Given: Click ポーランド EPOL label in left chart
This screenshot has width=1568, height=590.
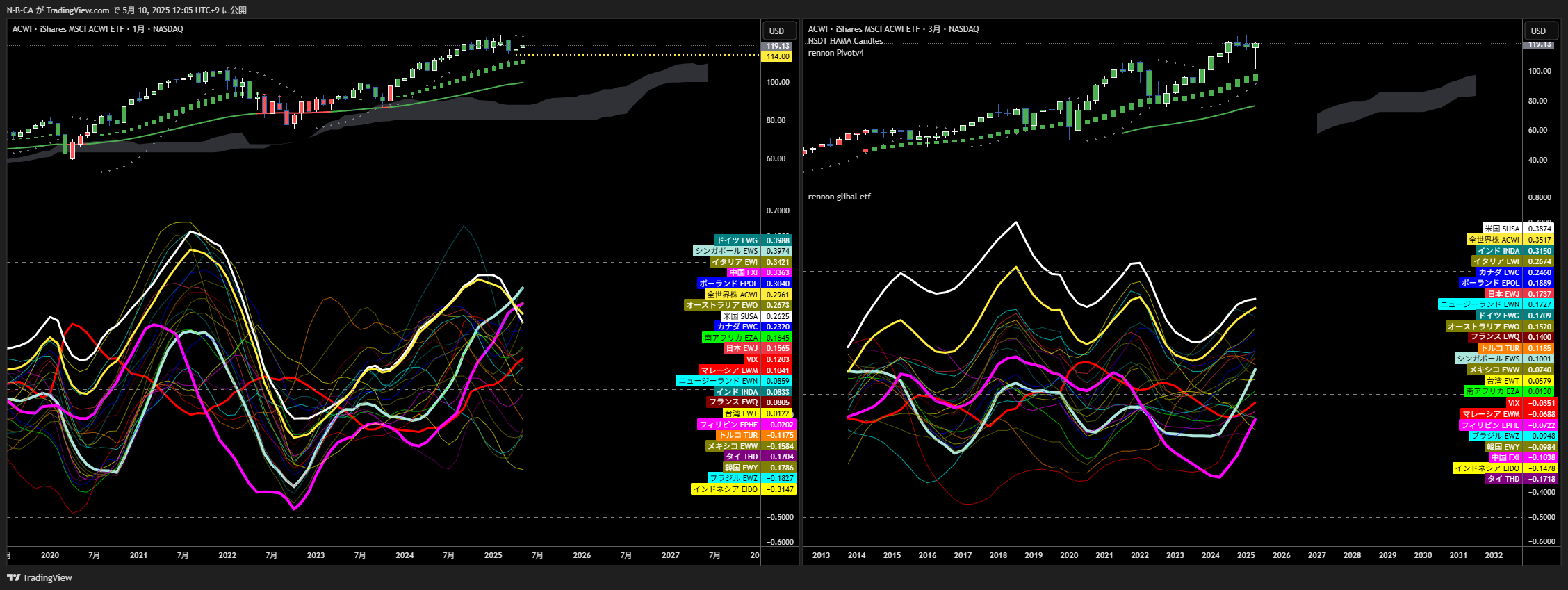Looking at the screenshot, I should tap(729, 284).
